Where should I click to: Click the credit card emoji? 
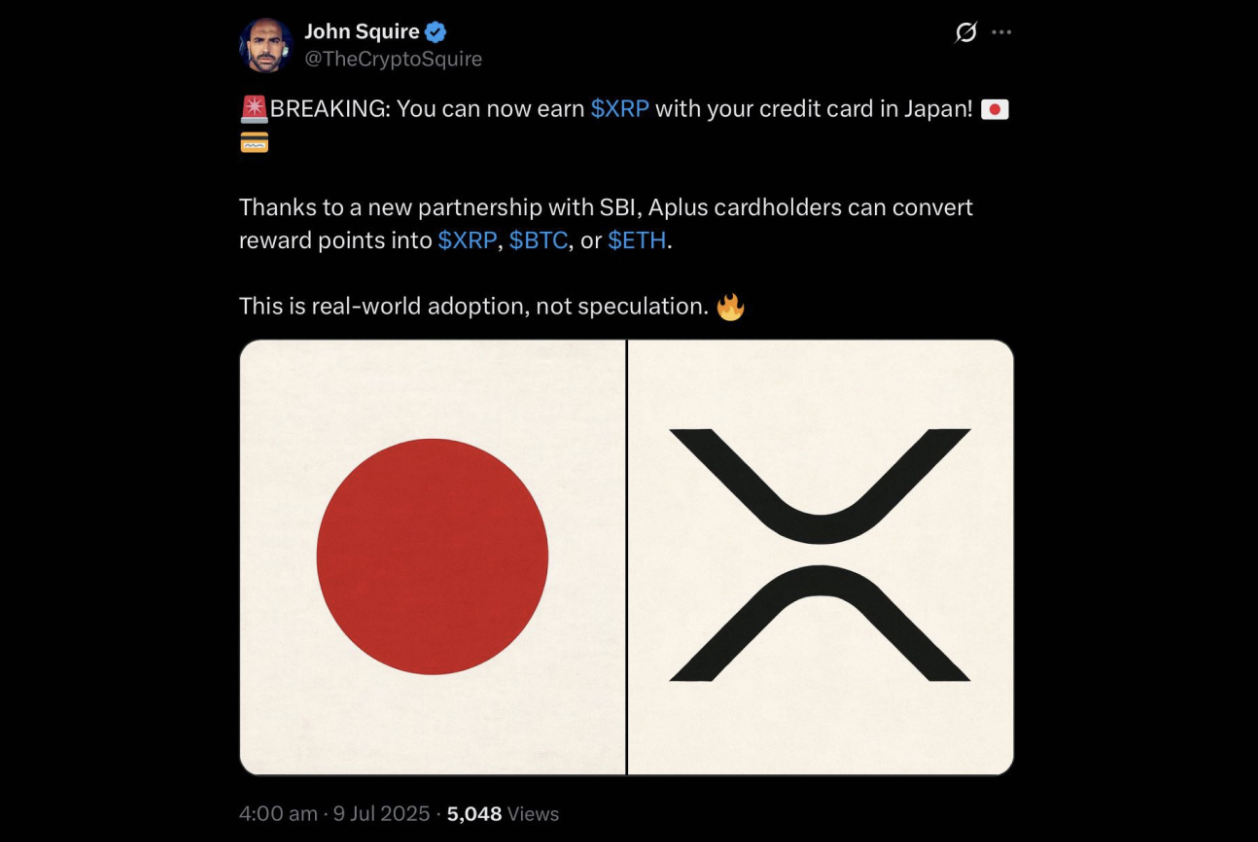pos(254,143)
